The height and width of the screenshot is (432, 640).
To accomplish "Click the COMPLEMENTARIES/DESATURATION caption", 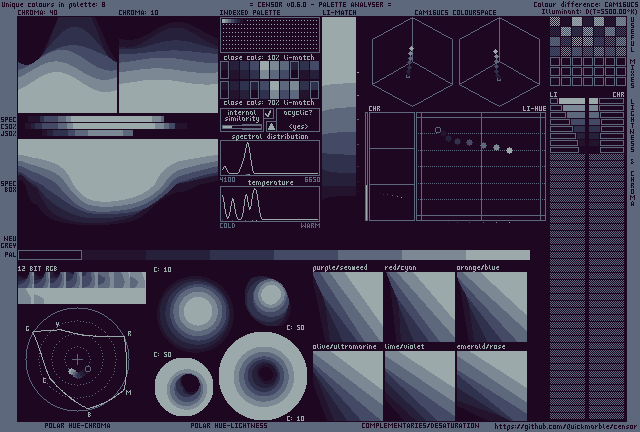I will (420, 425).
